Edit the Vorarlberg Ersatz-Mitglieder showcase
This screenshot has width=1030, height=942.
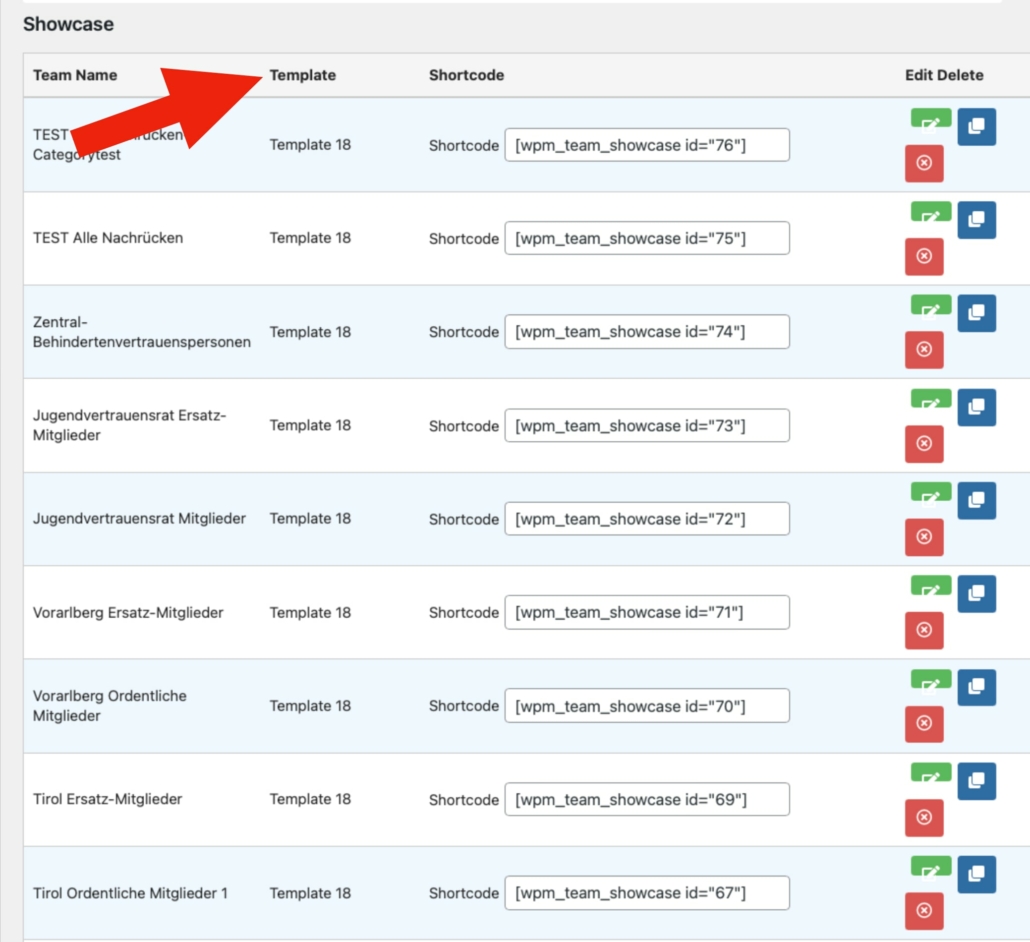point(930,586)
